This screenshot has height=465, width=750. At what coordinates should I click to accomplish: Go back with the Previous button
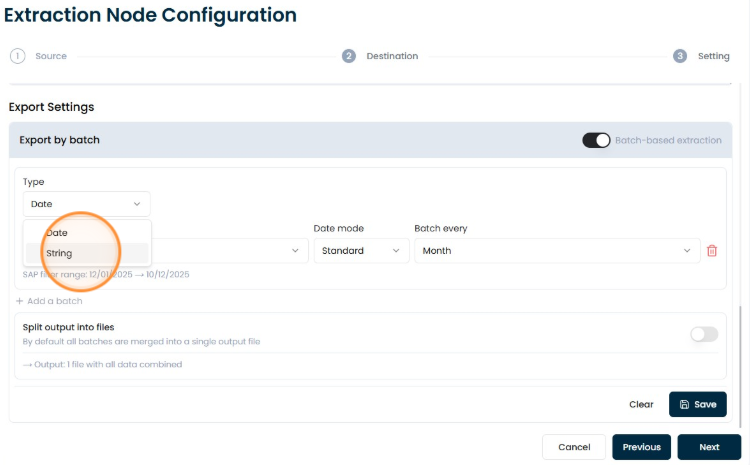coord(641,447)
